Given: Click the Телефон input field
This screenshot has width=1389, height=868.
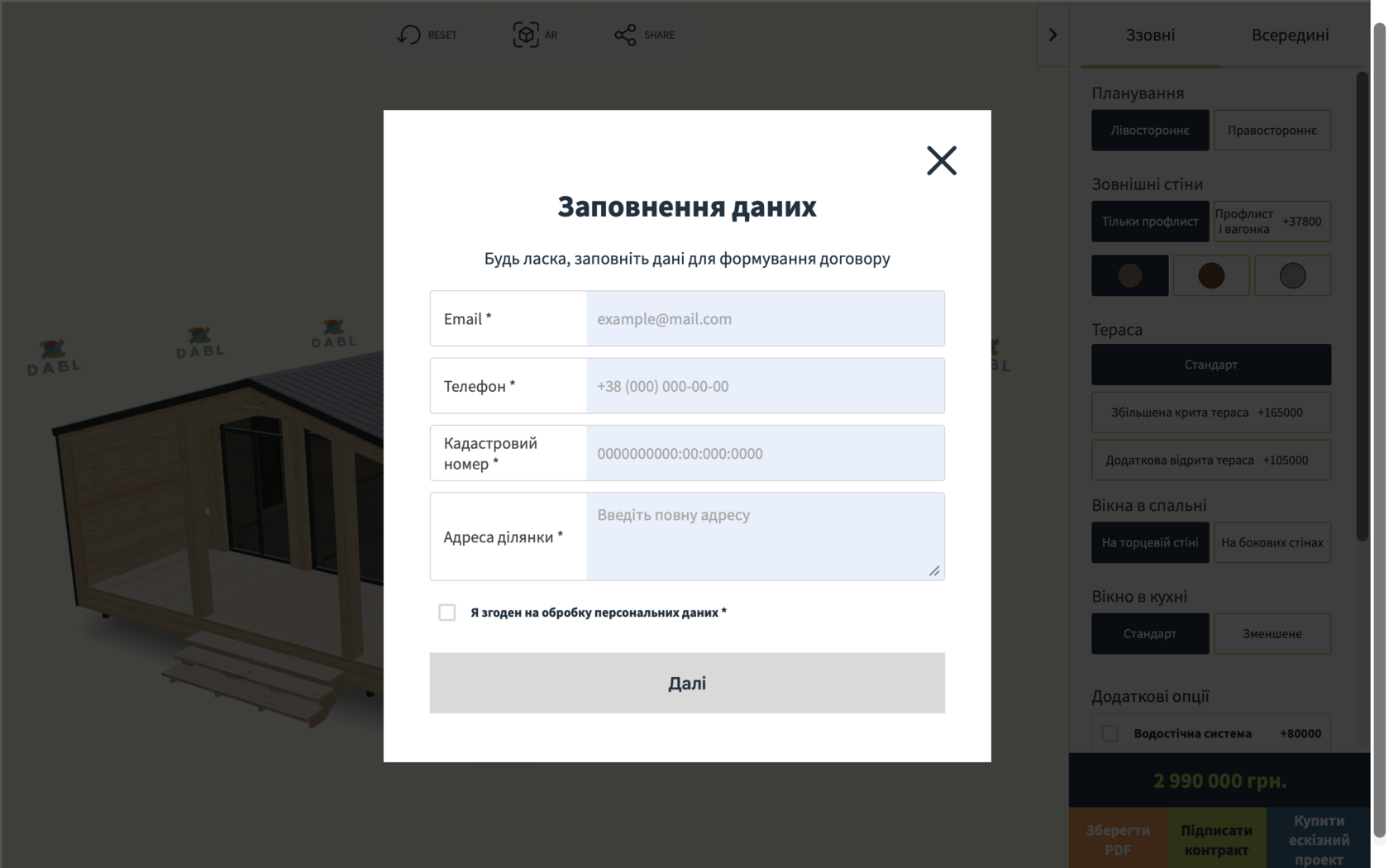Looking at the screenshot, I should pos(765,386).
